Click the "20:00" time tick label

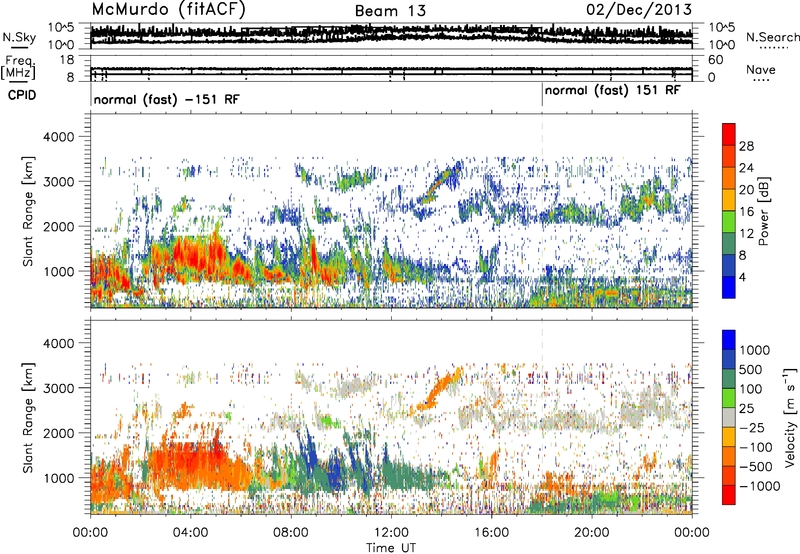coord(592,533)
